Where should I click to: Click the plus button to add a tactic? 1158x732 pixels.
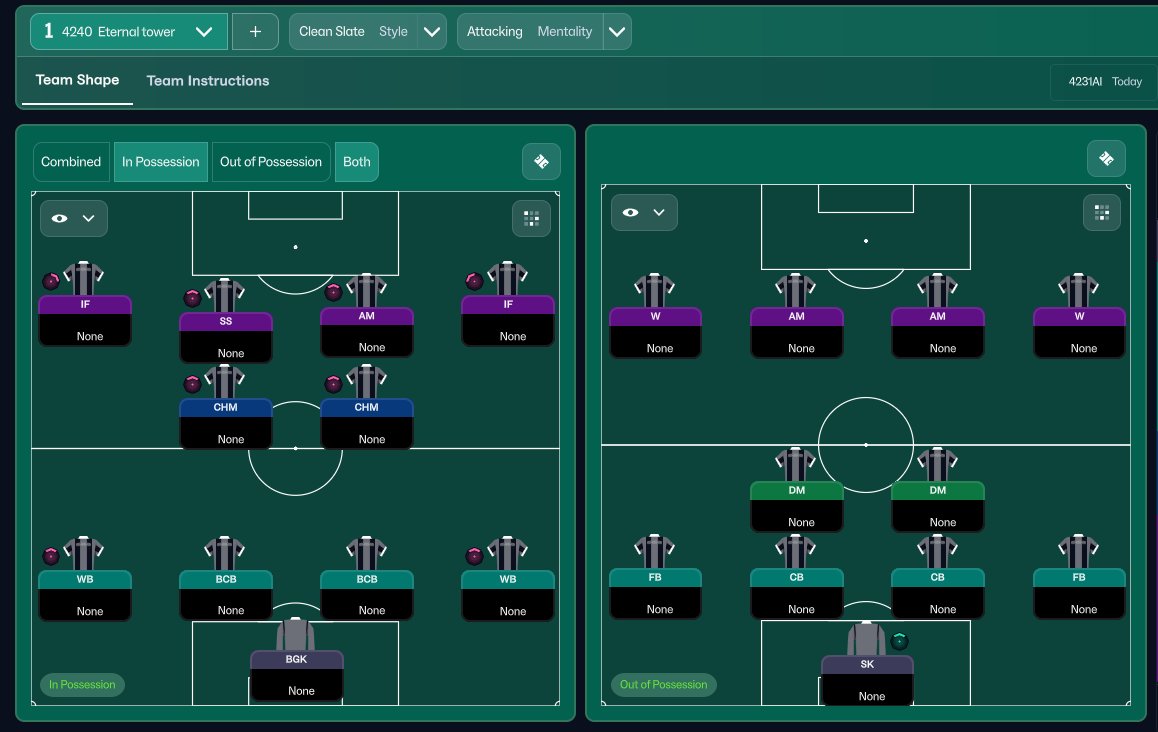coord(255,32)
